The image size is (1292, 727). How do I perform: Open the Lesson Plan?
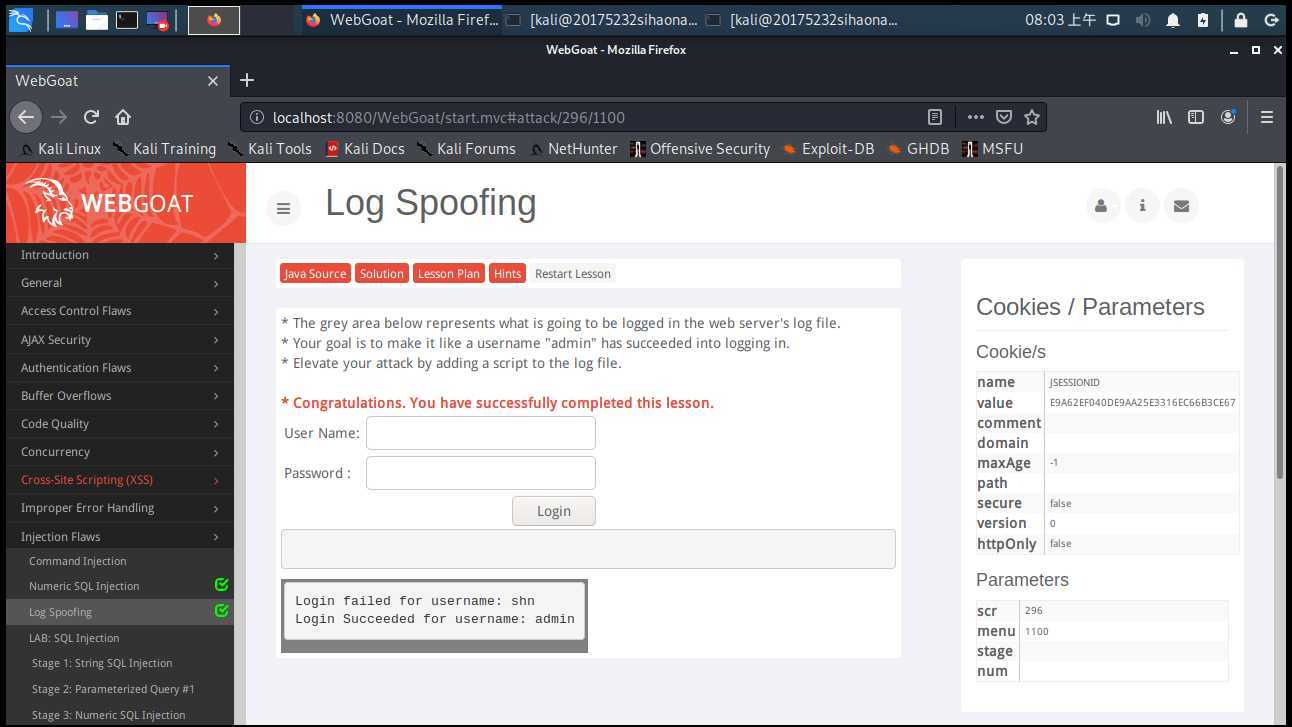(449, 274)
